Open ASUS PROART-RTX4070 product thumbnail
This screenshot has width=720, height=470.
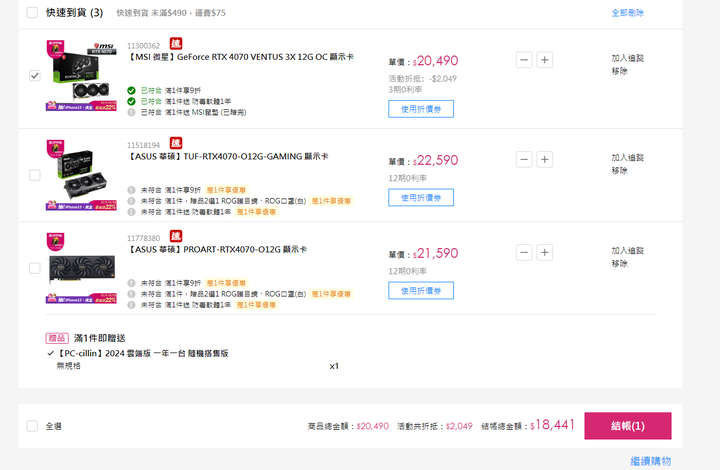coord(81,268)
